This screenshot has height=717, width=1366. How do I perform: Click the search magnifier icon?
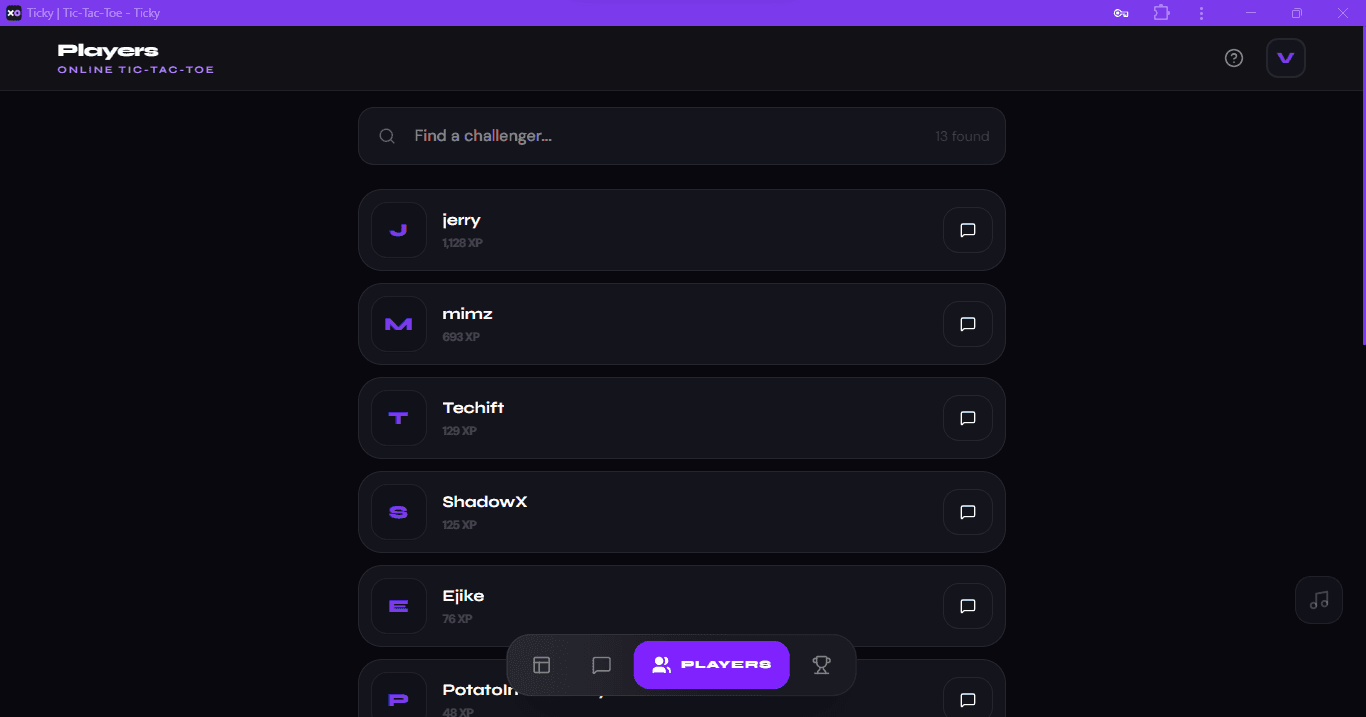pyautogui.click(x=387, y=136)
